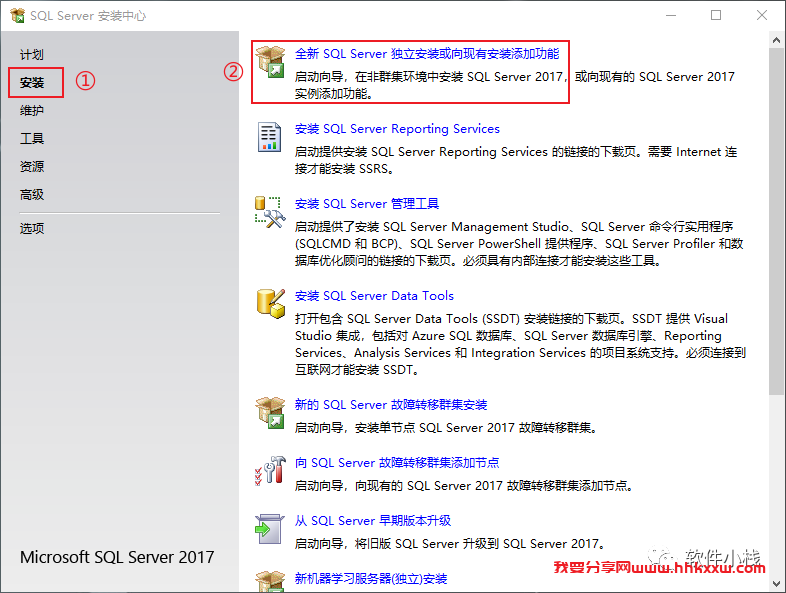Switch to the 维护 page

[x=32, y=110]
